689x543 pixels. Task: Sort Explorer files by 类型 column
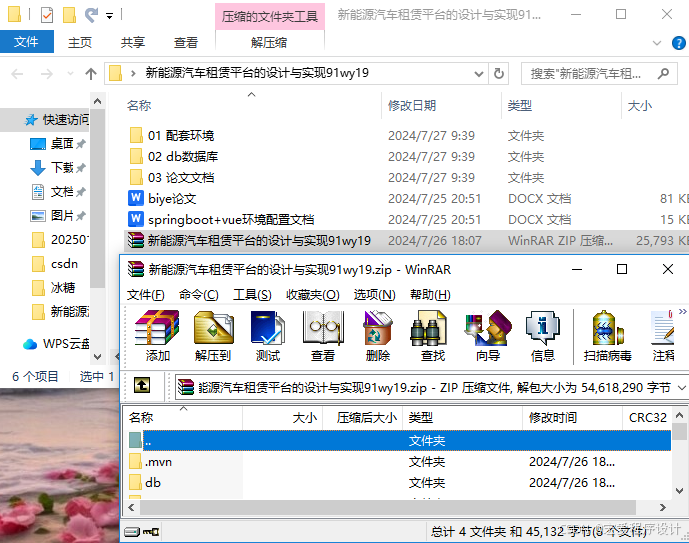[x=520, y=105]
